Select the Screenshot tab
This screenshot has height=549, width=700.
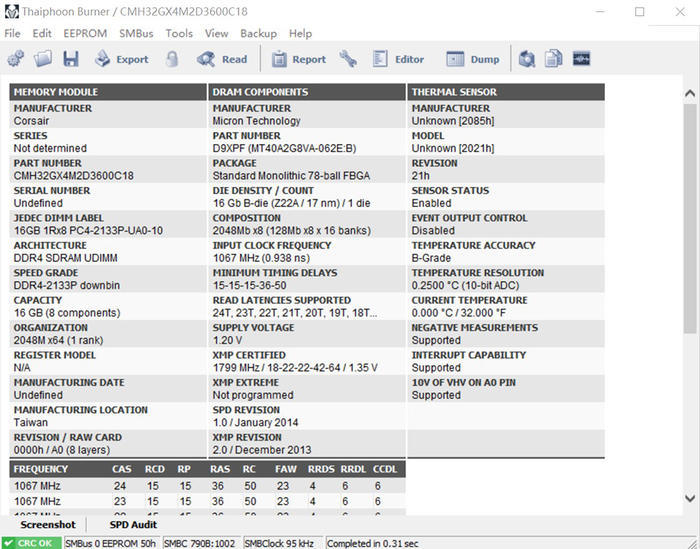click(48, 524)
